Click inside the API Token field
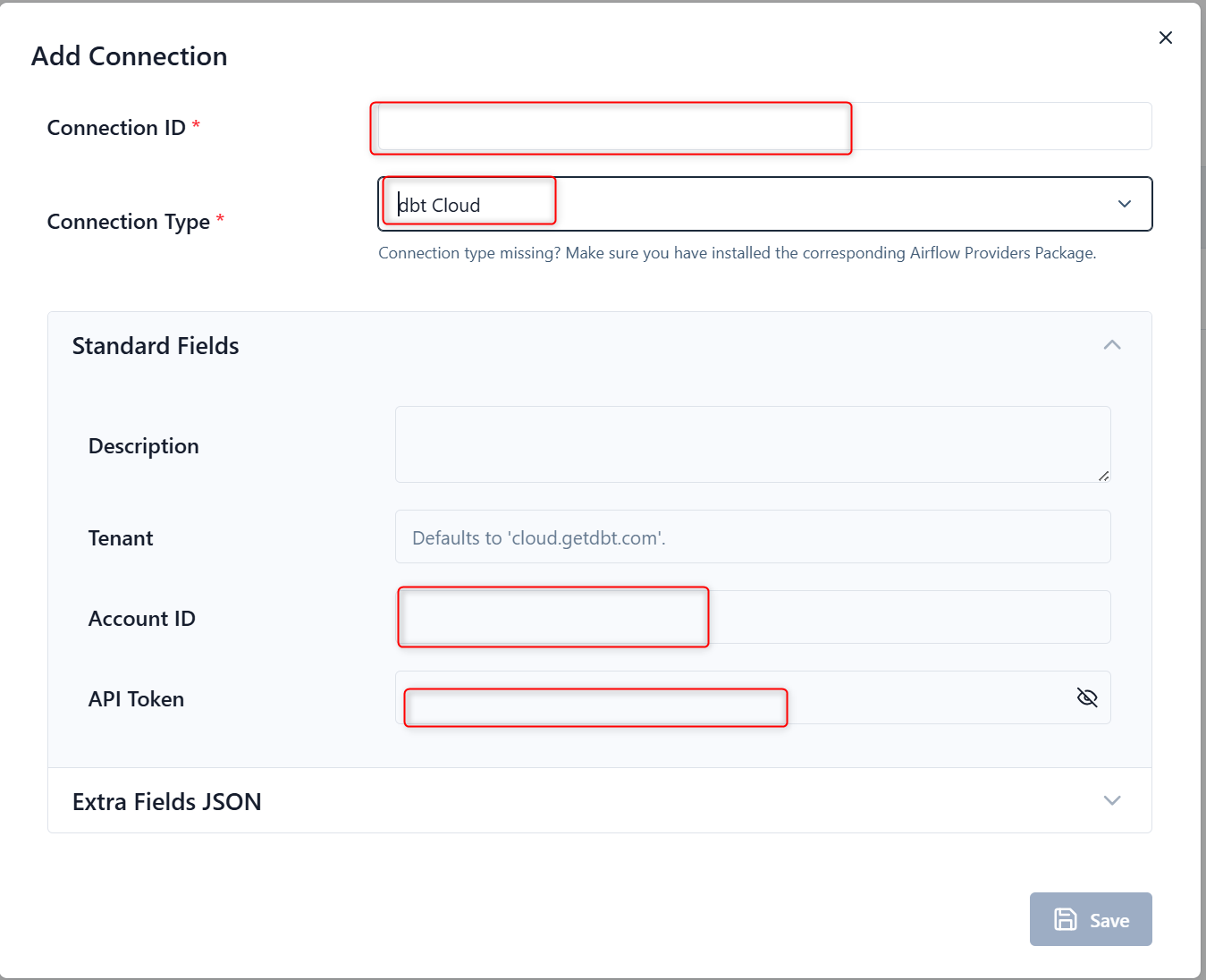 coord(733,698)
